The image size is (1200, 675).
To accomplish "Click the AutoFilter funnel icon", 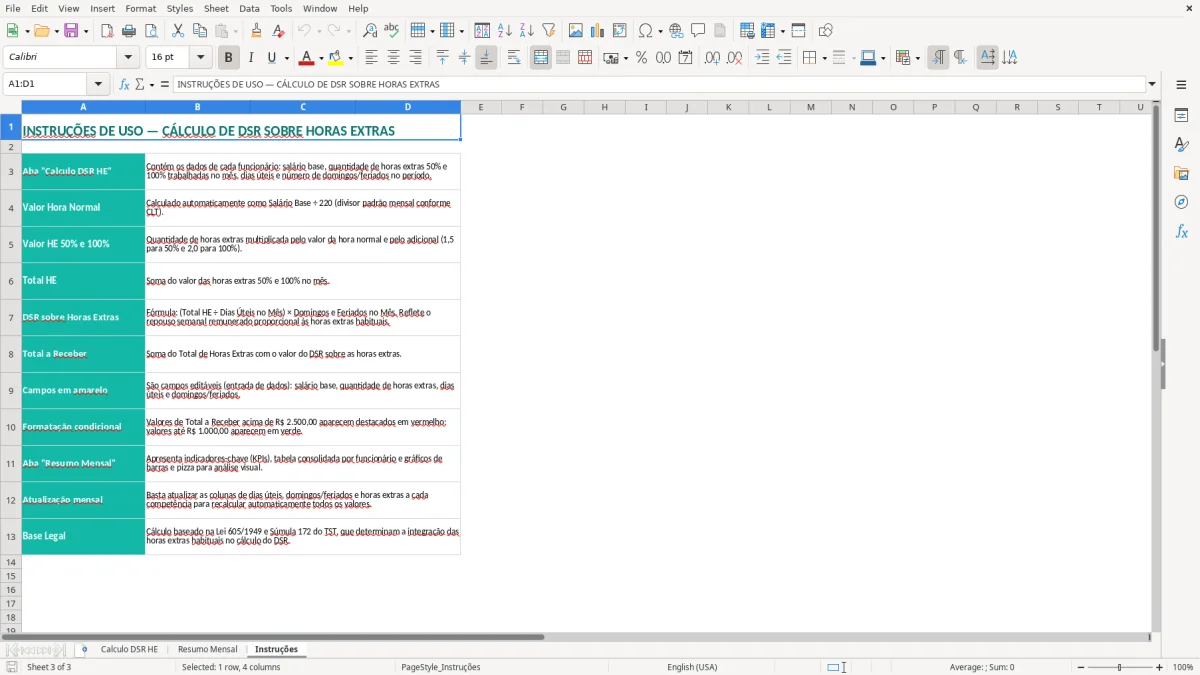I will (x=548, y=31).
